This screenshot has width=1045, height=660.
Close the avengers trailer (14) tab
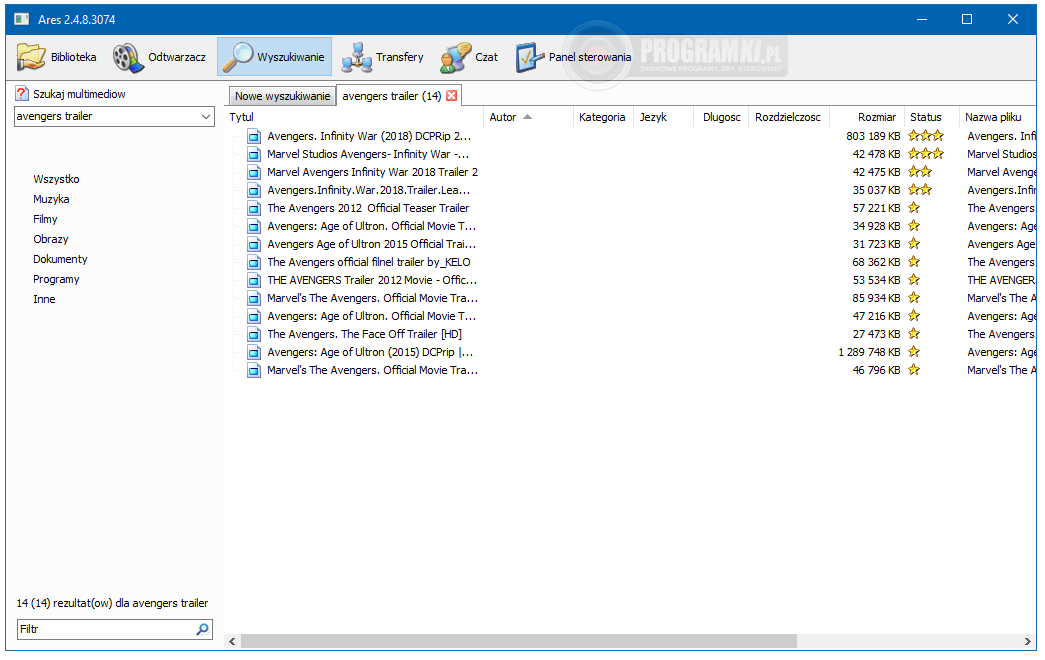pos(451,96)
